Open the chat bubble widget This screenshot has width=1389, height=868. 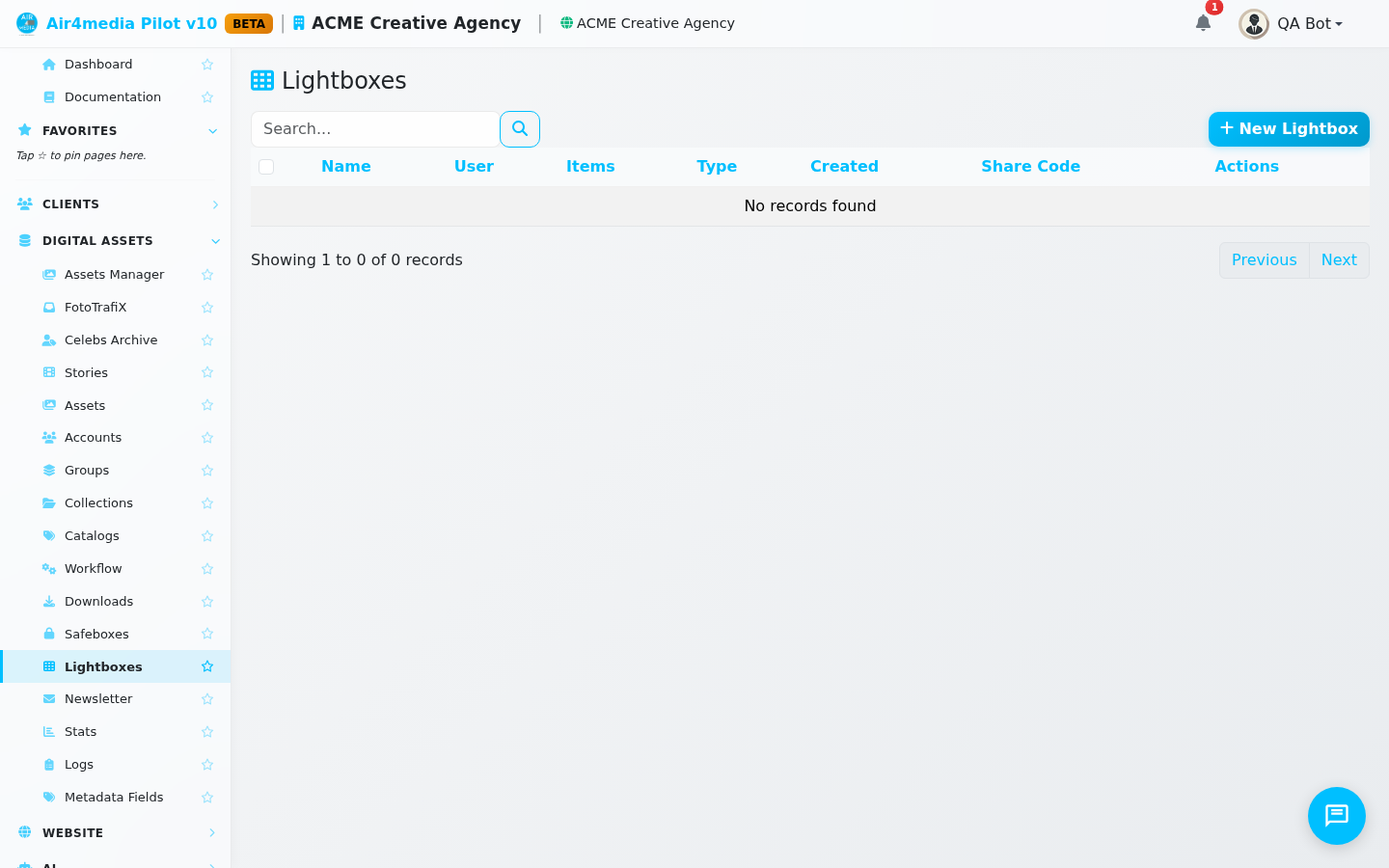pyautogui.click(x=1337, y=816)
